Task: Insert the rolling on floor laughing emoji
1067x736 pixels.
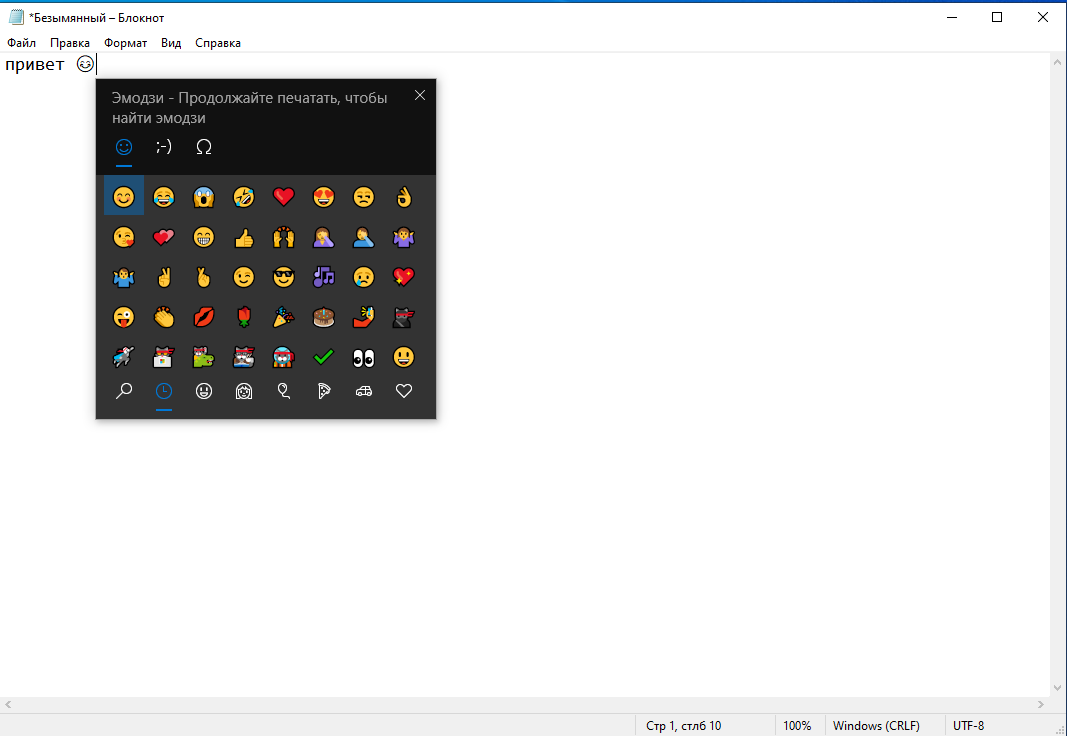Action: pyautogui.click(x=244, y=197)
